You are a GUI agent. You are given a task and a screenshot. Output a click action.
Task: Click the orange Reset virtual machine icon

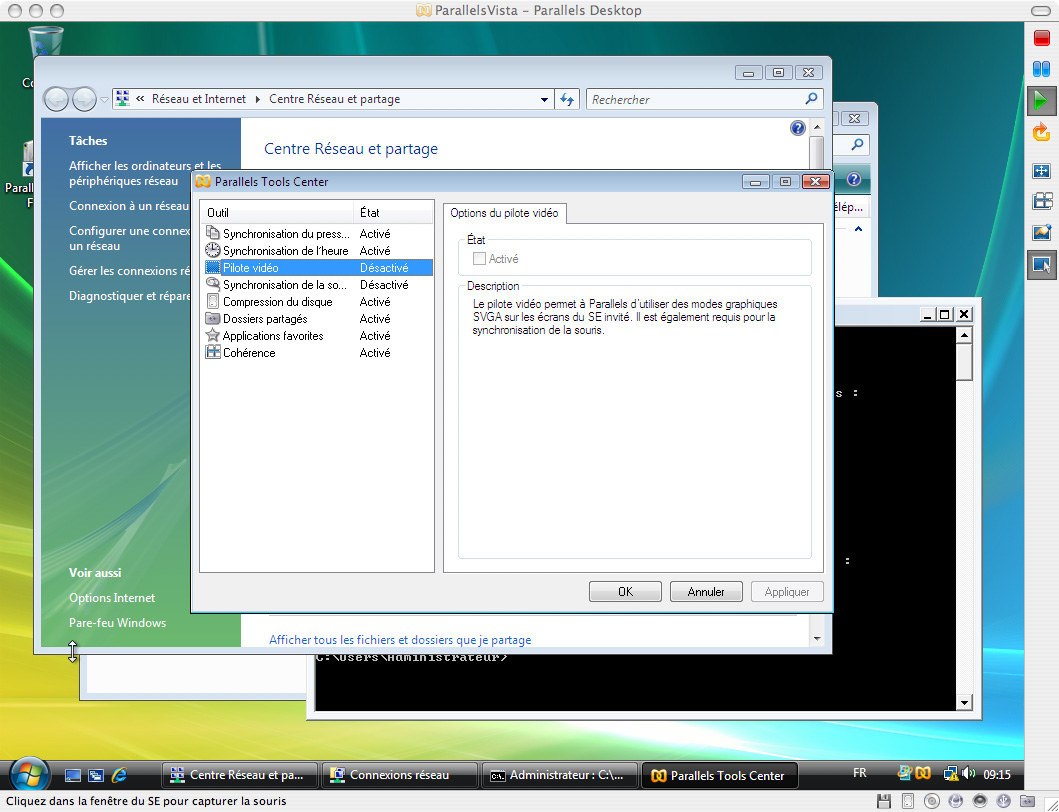point(1041,132)
